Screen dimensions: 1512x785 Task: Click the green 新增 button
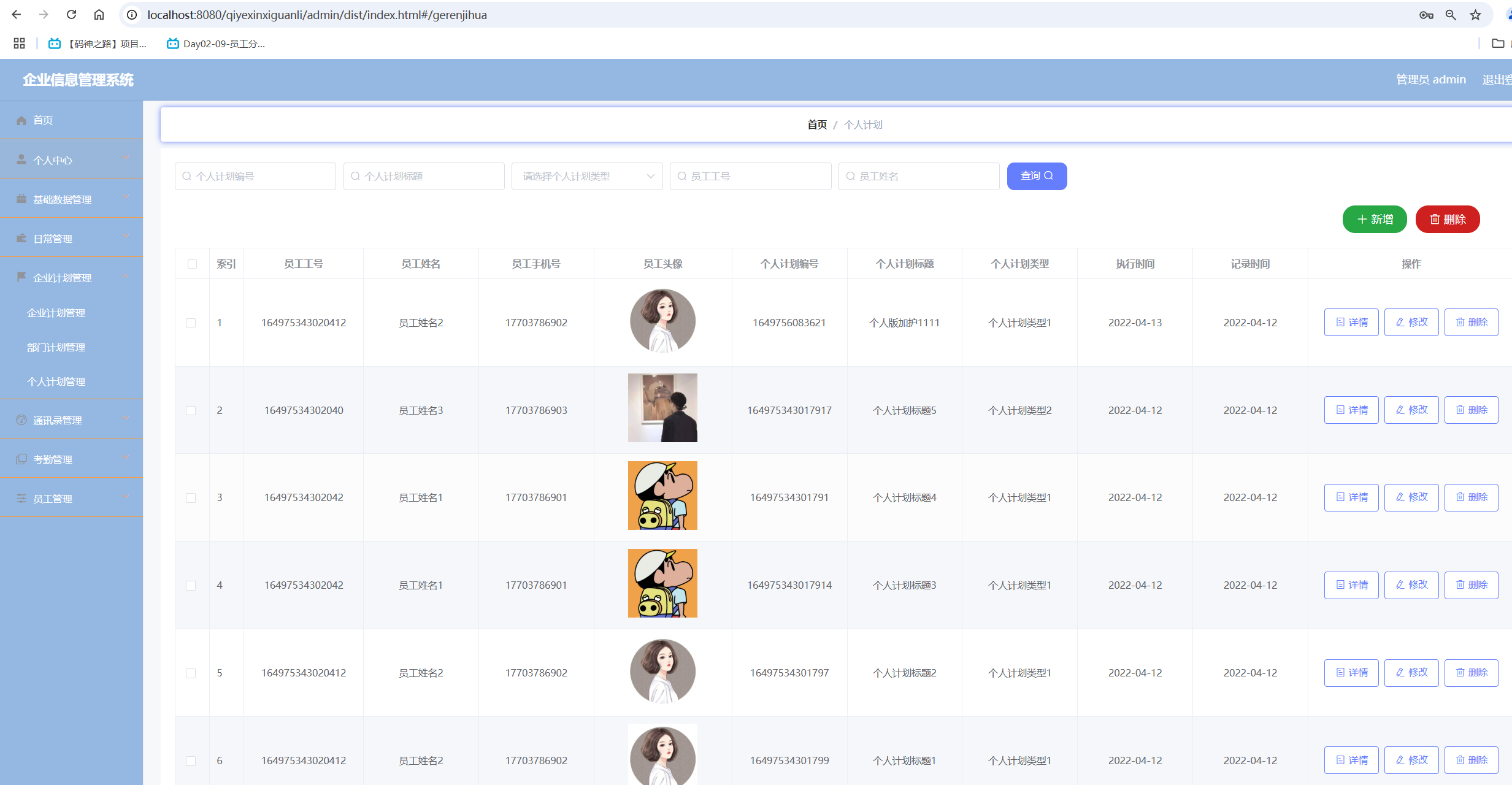pyautogui.click(x=1374, y=219)
